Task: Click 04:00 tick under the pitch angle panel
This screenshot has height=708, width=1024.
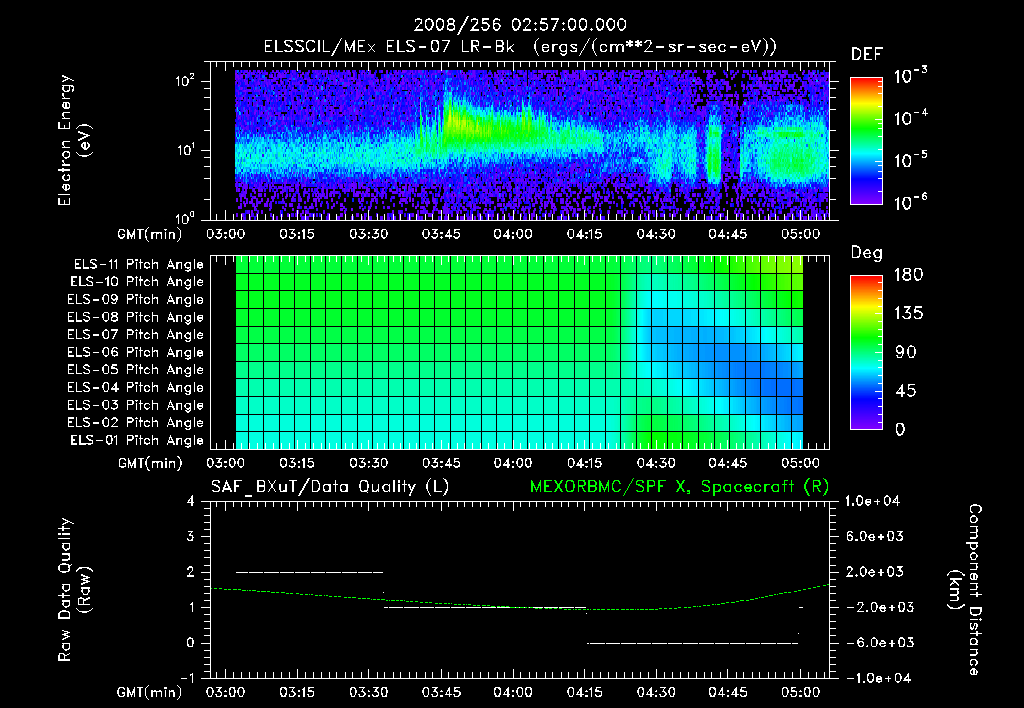Action: (513, 463)
